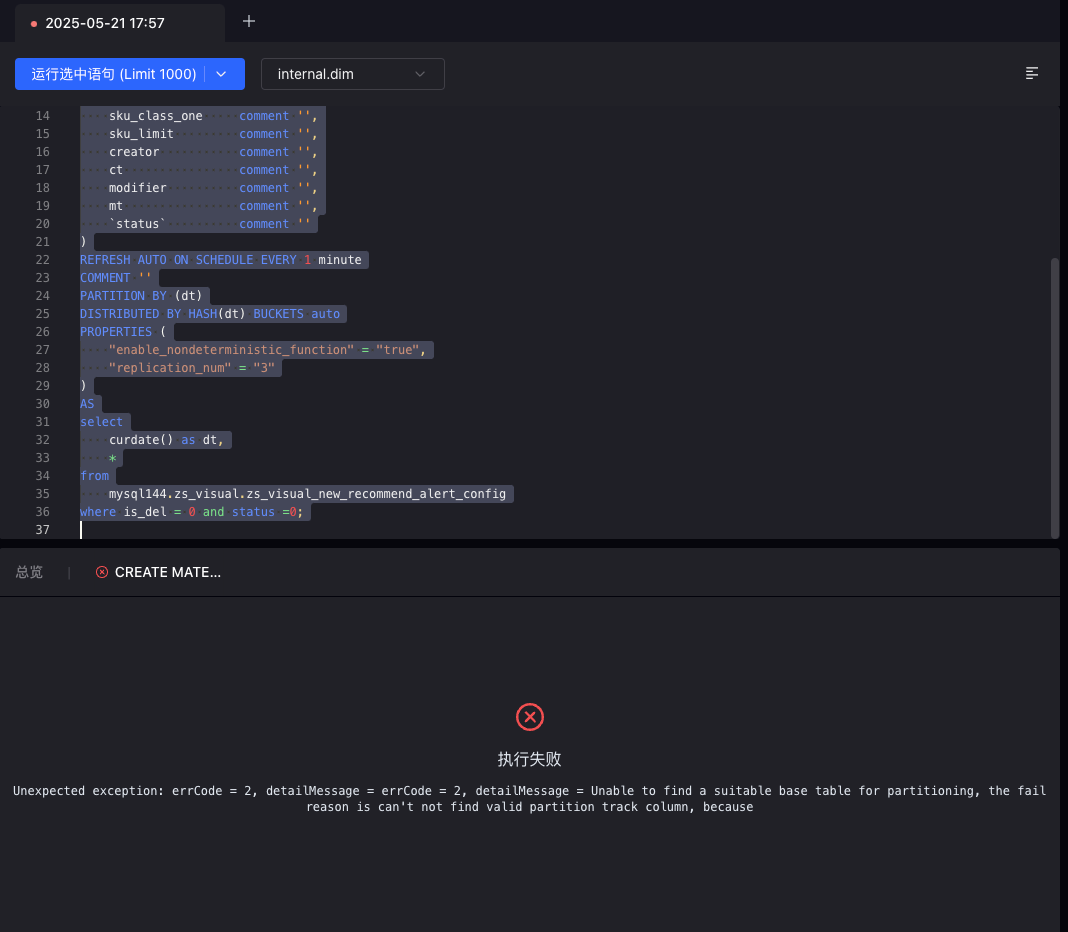Click the 'PROPERTIES (' line
The height and width of the screenshot is (932, 1068).
pyautogui.click(x=123, y=332)
